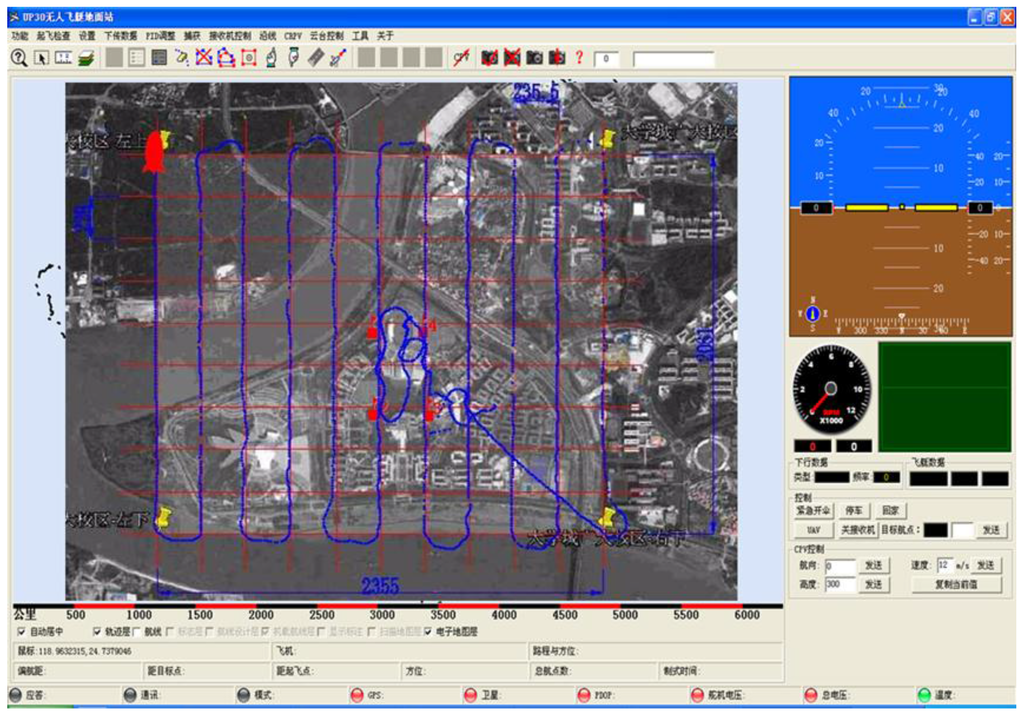Click the GPS status indicator light

tap(357, 692)
